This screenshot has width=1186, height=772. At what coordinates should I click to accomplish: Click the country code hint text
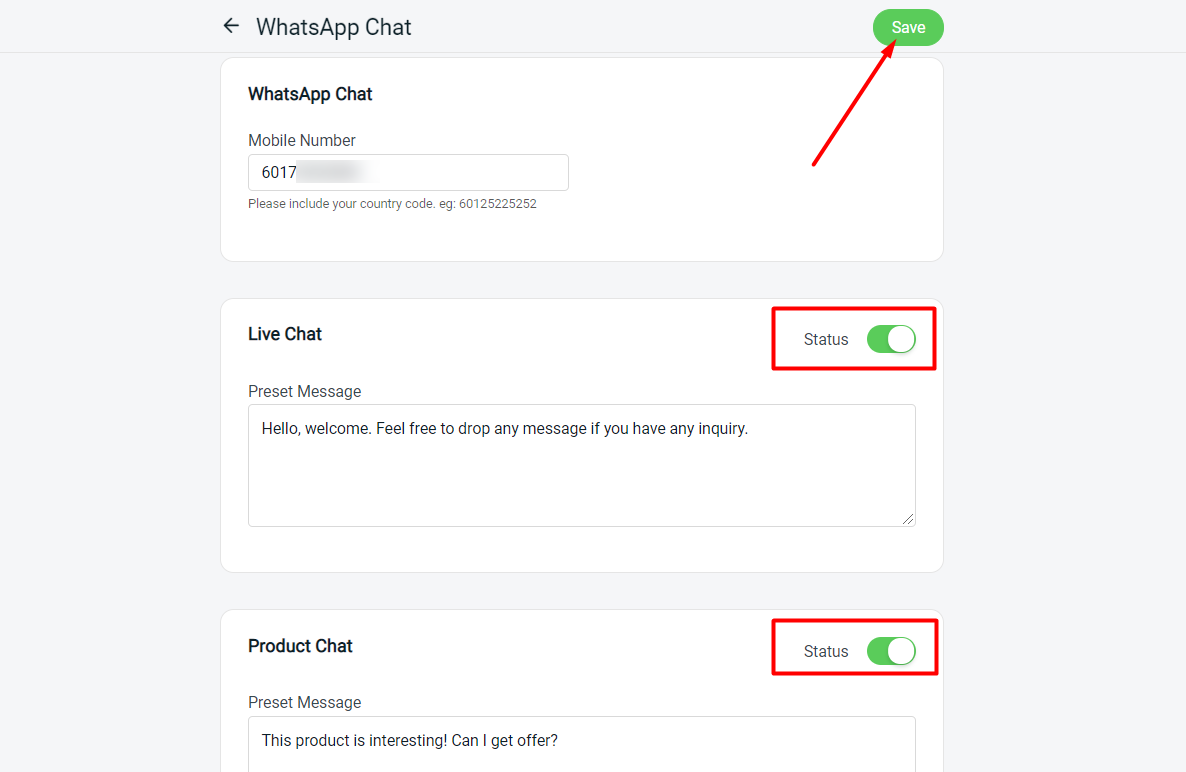392,204
